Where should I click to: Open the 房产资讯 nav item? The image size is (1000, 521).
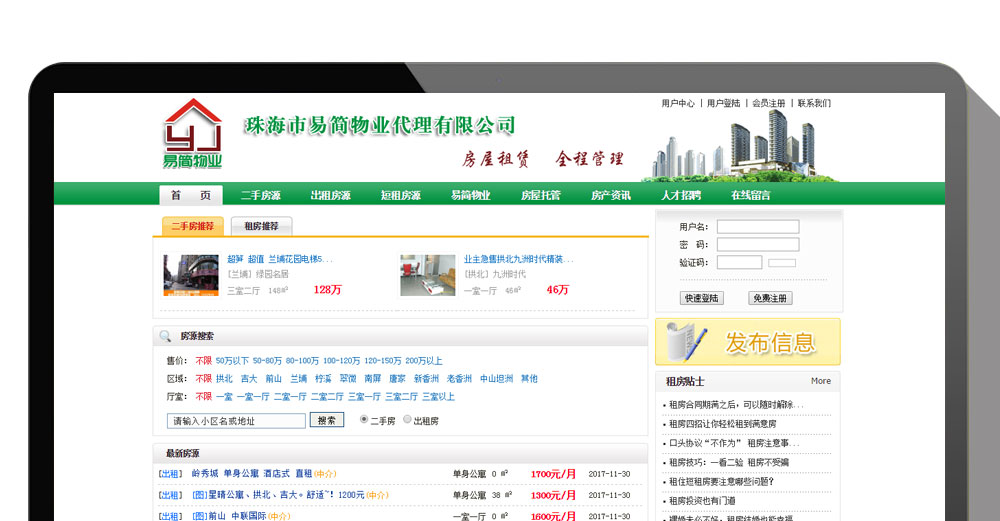pyautogui.click(x=611, y=195)
